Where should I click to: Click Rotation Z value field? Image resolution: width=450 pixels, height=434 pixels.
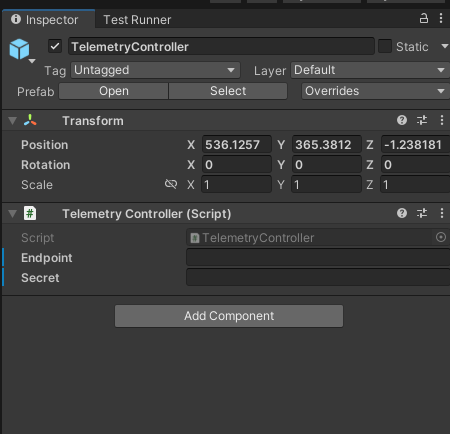tap(415, 165)
